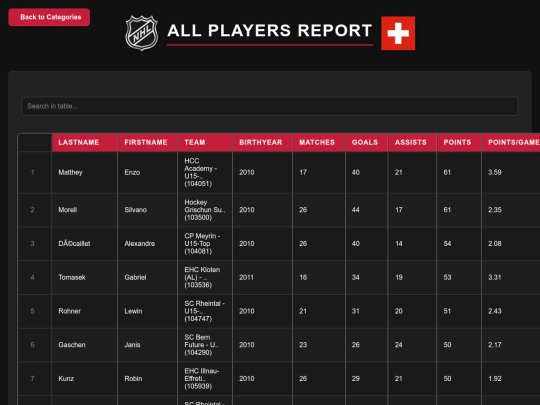This screenshot has width=540, height=405.
Task: Sort by the GOALS column header
Action: pyautogui.click(x=366, y=143)
